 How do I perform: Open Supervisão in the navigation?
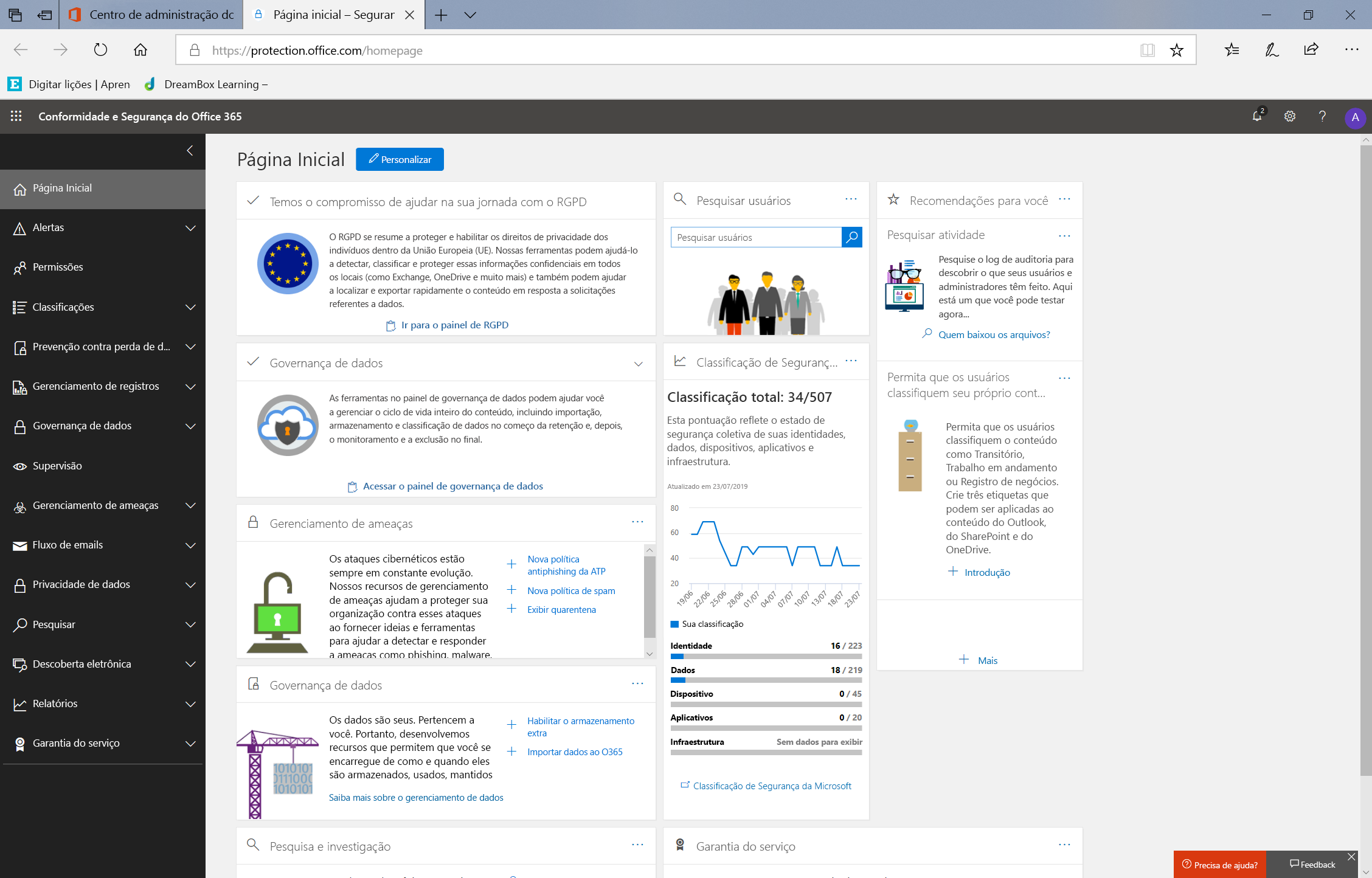click(x=103, y=466)
